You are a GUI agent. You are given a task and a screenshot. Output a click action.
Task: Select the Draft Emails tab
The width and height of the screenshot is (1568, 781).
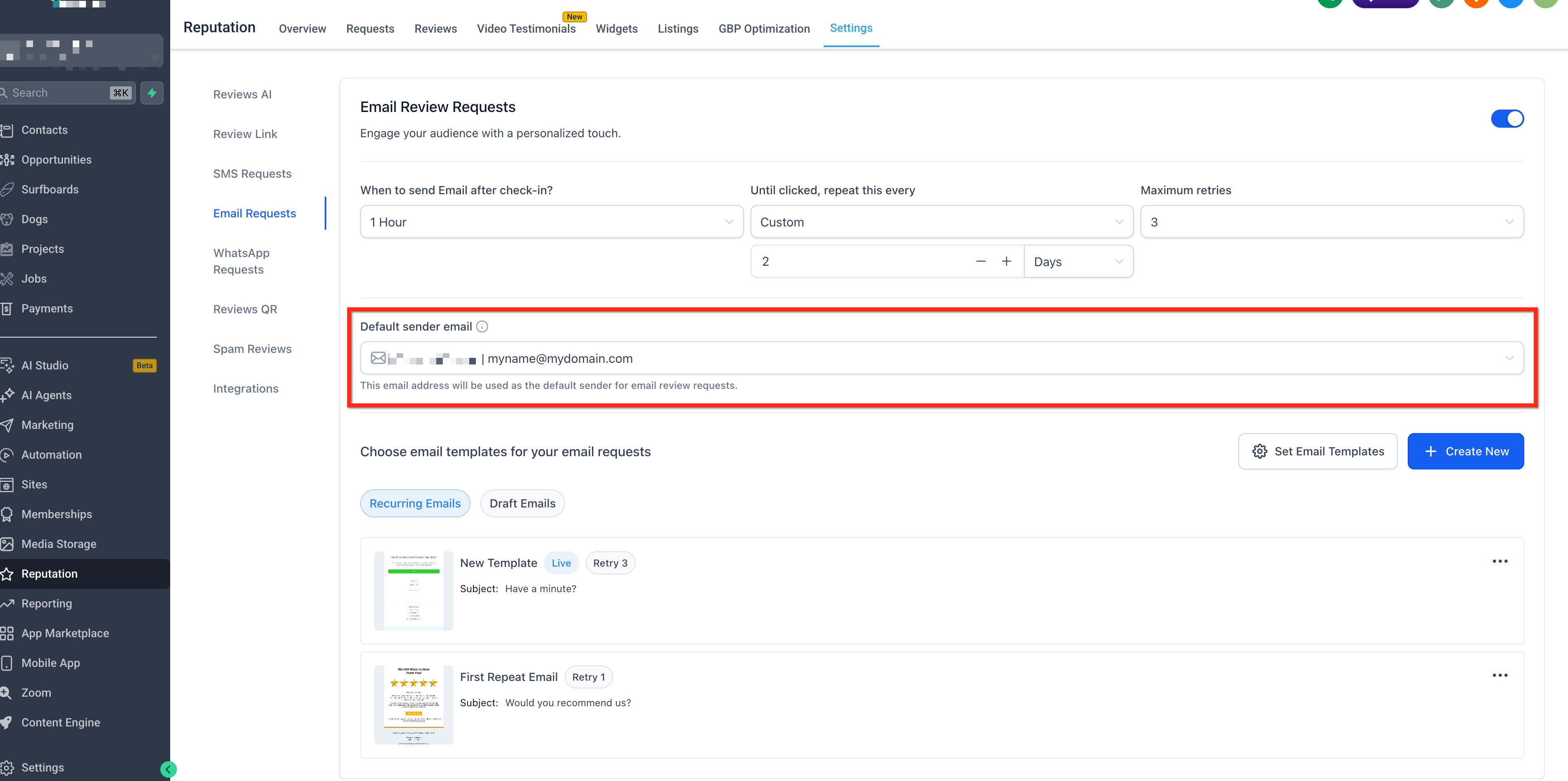[522, 503]
